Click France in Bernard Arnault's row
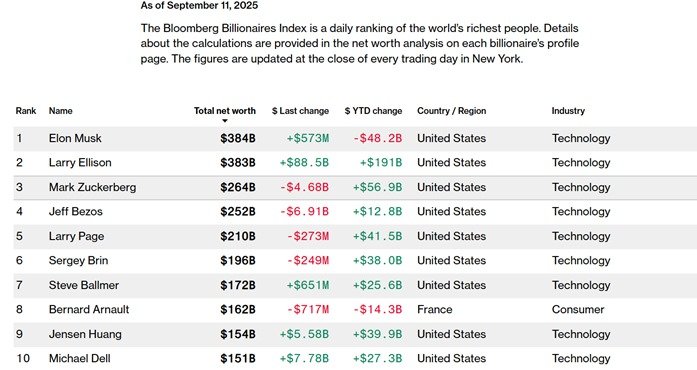Viewport: 697px width, 370px height. coord(435,310)
